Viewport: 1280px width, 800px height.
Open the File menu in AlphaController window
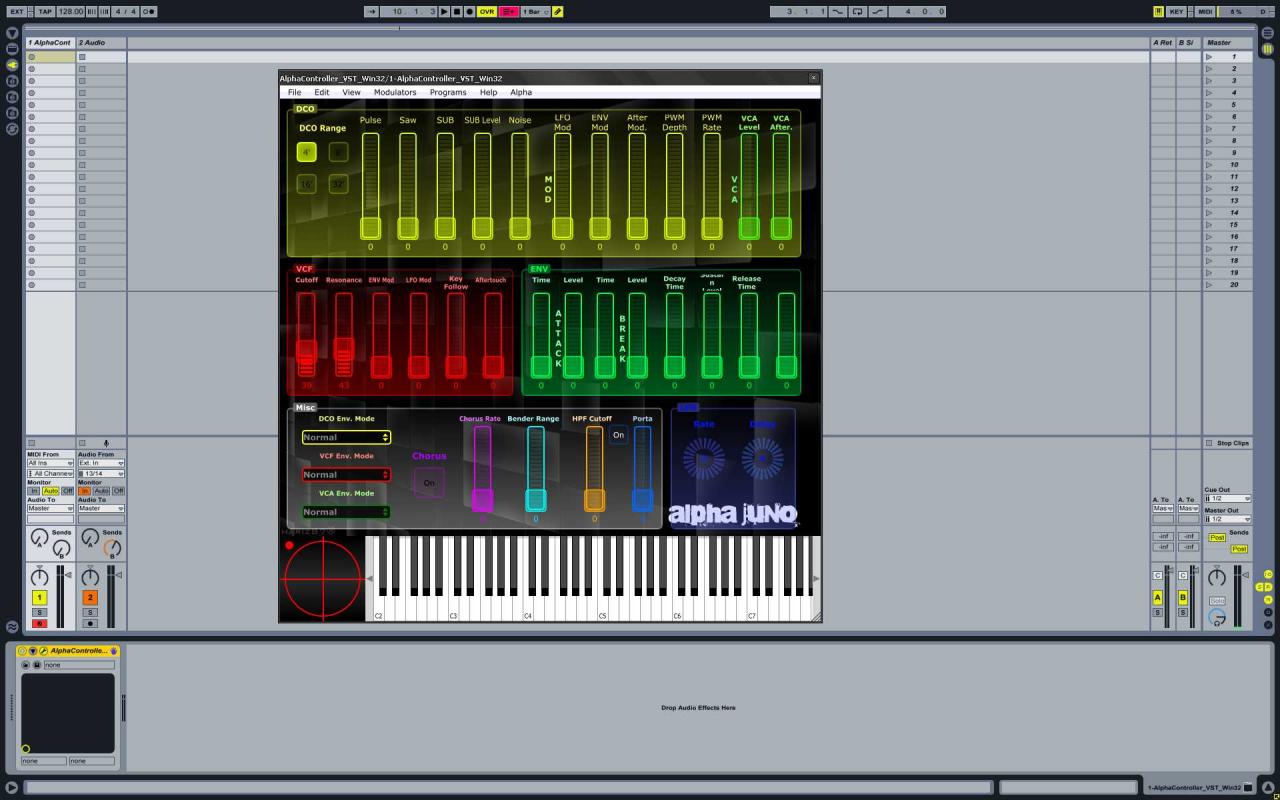pos(294,92)
